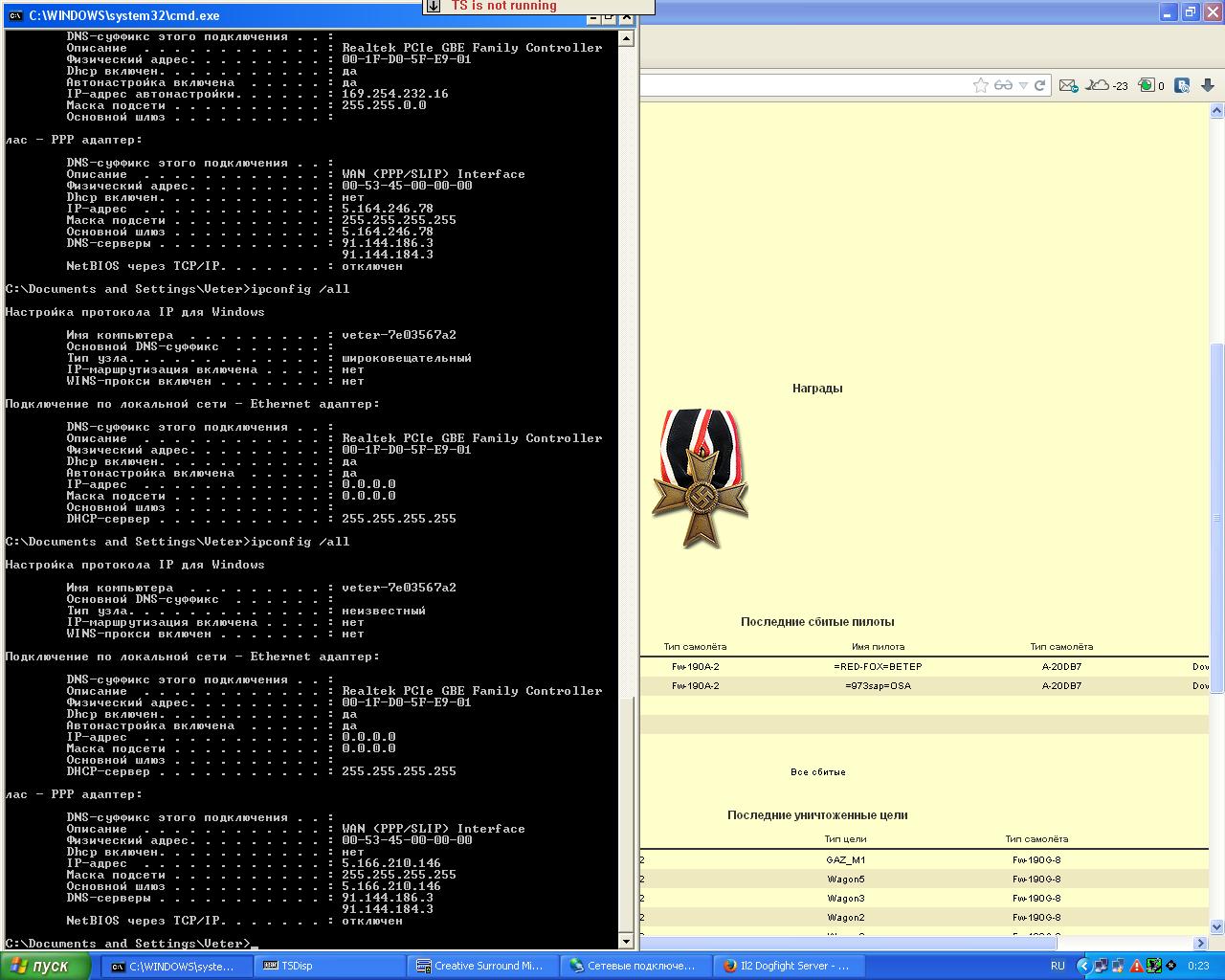1225x980 pixels.
Task: Click the cmd.exe title bar system icon
Action: [15, 15]
